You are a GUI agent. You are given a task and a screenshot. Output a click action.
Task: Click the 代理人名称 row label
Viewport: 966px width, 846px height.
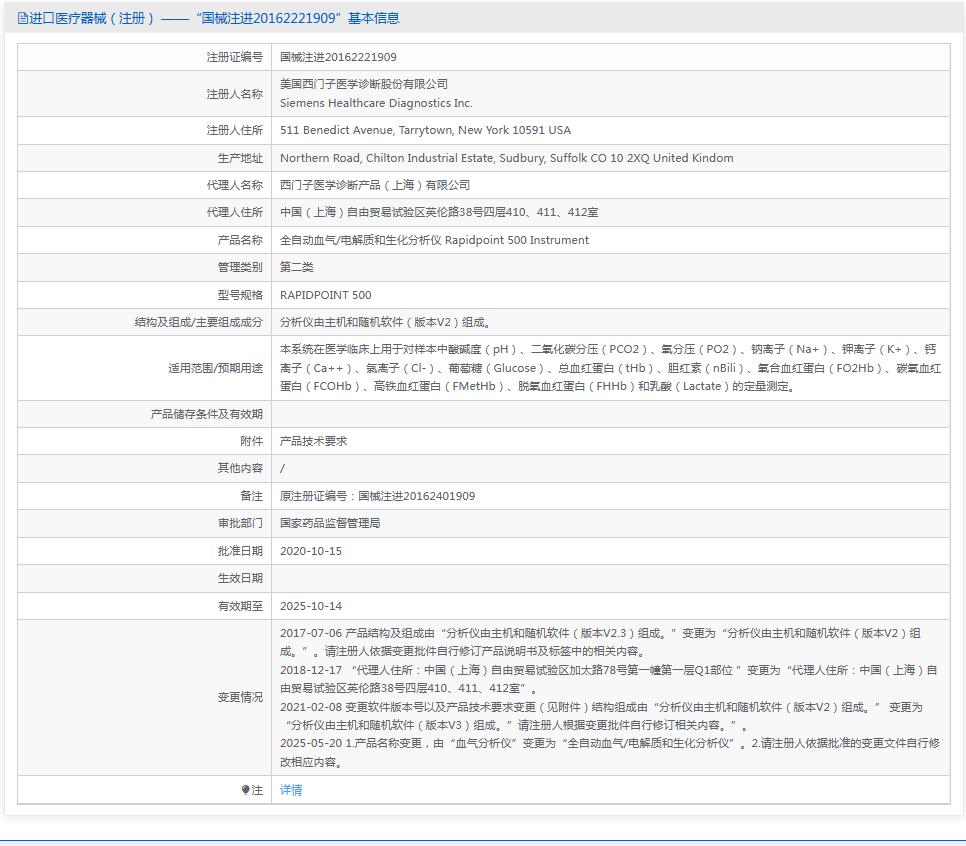(234, 185)
